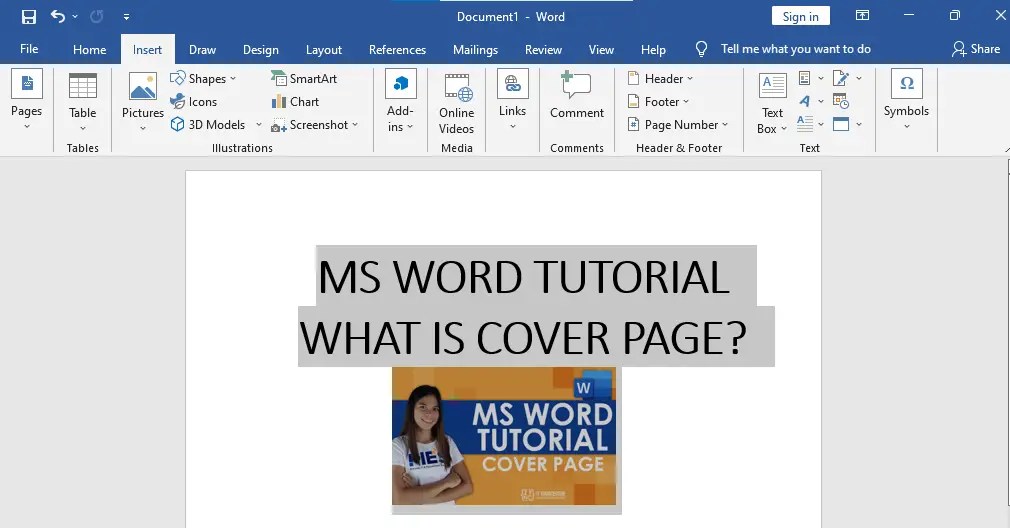Click the Chart button
1010x528 pixels.
pos(296,102)
